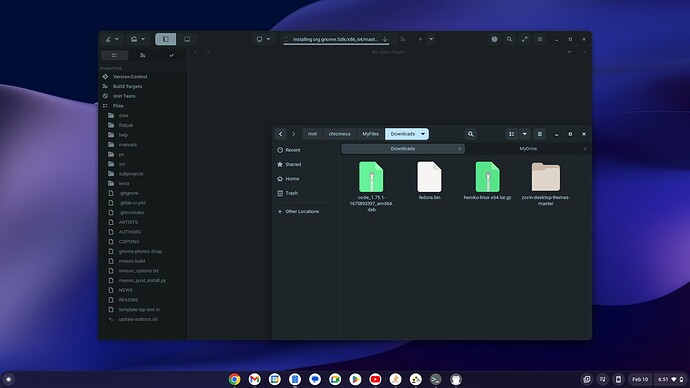Select the fedora.bin file
Image resolution: width=690 pixels, height=388 pixels.
click(x=429, y=180)
